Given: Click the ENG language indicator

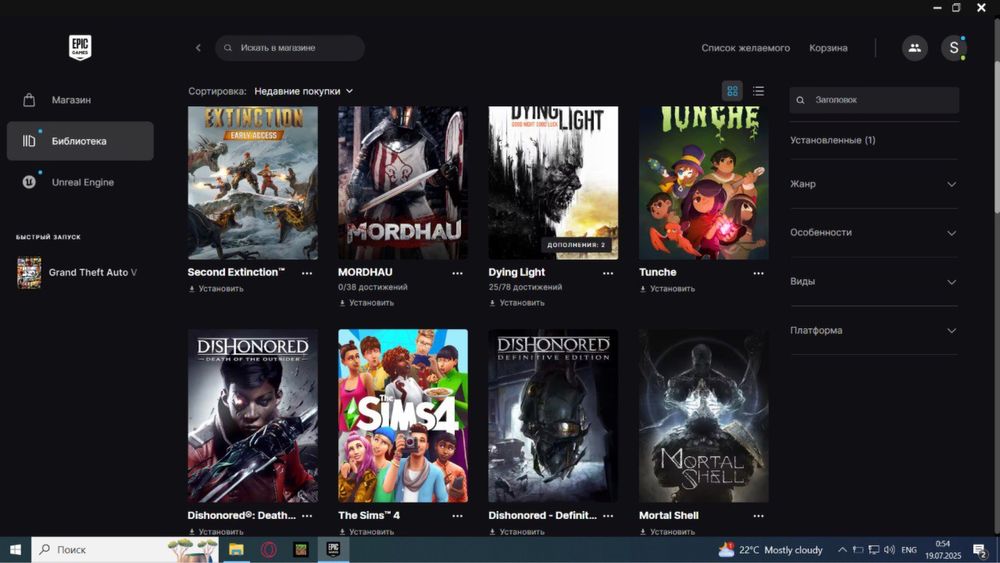Looking at the screenshot, I should [909, 550].
